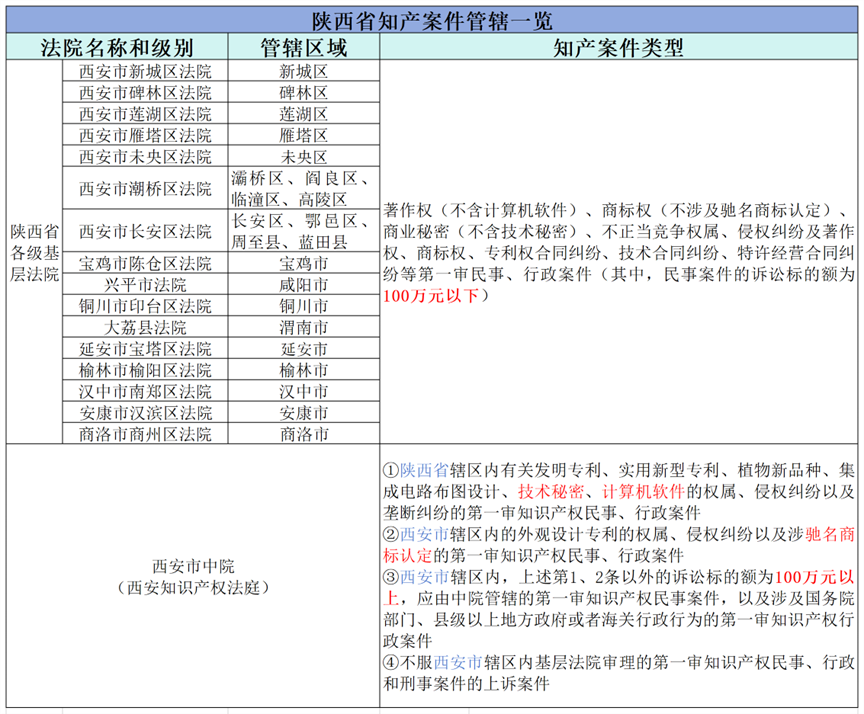Click the 兴平市法院 cell
Screen dimensions: 864x714
(145, 285)
